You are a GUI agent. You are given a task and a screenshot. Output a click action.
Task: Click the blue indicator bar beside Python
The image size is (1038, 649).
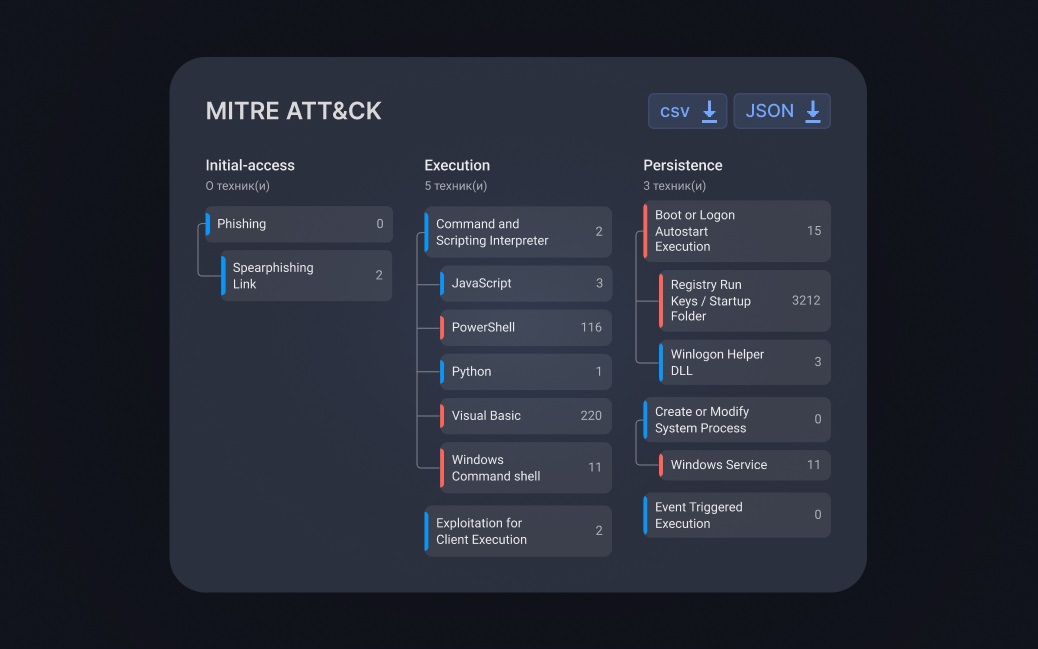point(443,371)
